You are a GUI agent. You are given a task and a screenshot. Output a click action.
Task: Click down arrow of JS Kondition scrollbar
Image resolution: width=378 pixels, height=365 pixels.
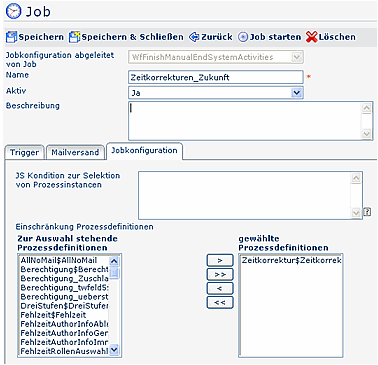356,212
